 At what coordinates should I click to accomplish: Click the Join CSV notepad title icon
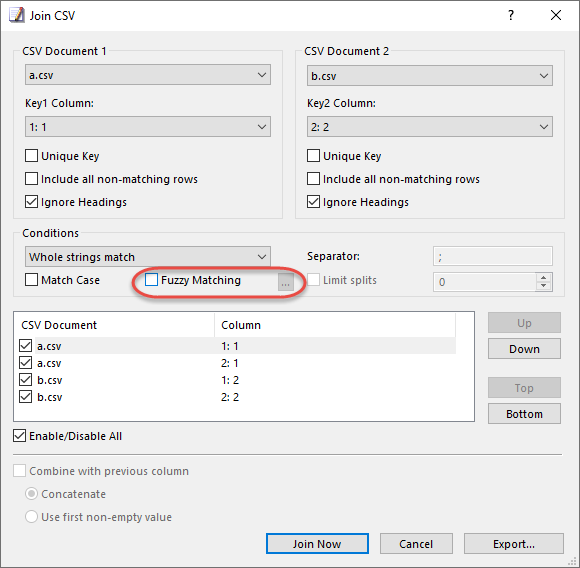point(17,16)
